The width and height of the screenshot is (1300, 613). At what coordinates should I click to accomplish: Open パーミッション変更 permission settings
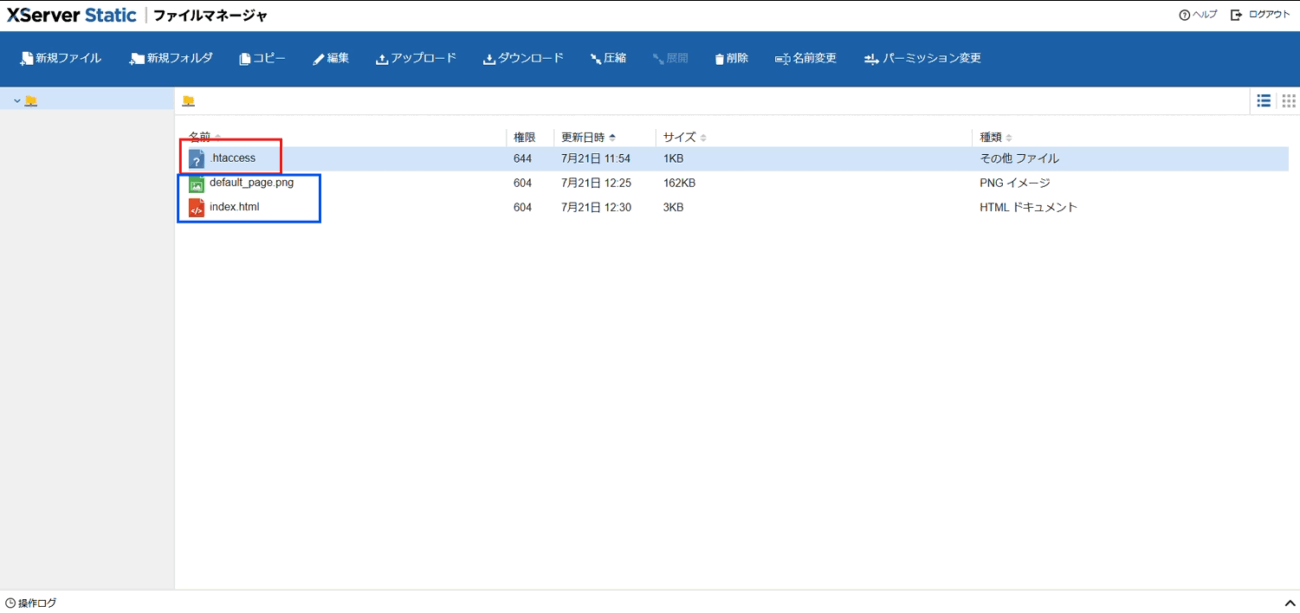point(922,59)
